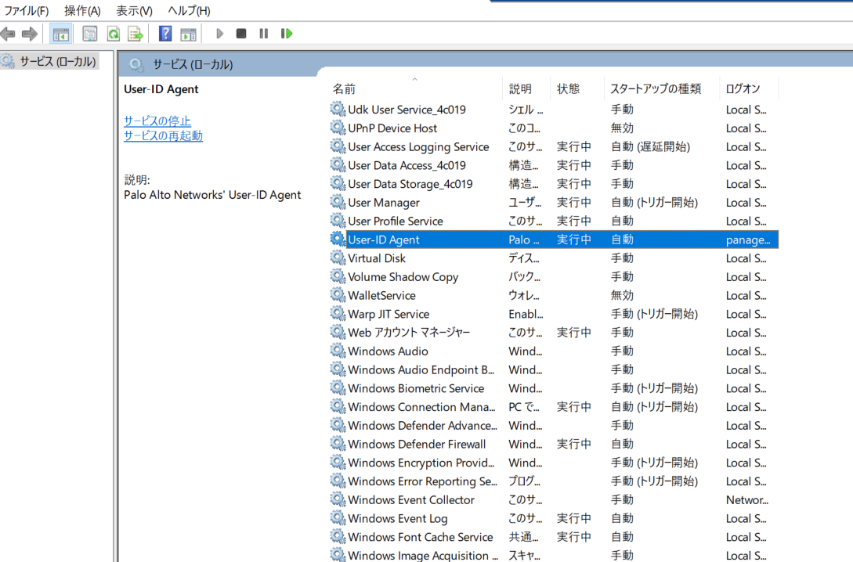Click the Palo ... description cell
The height and width of the screenshot is (562, 853).
pyautogui.click(x=524, y=239)
